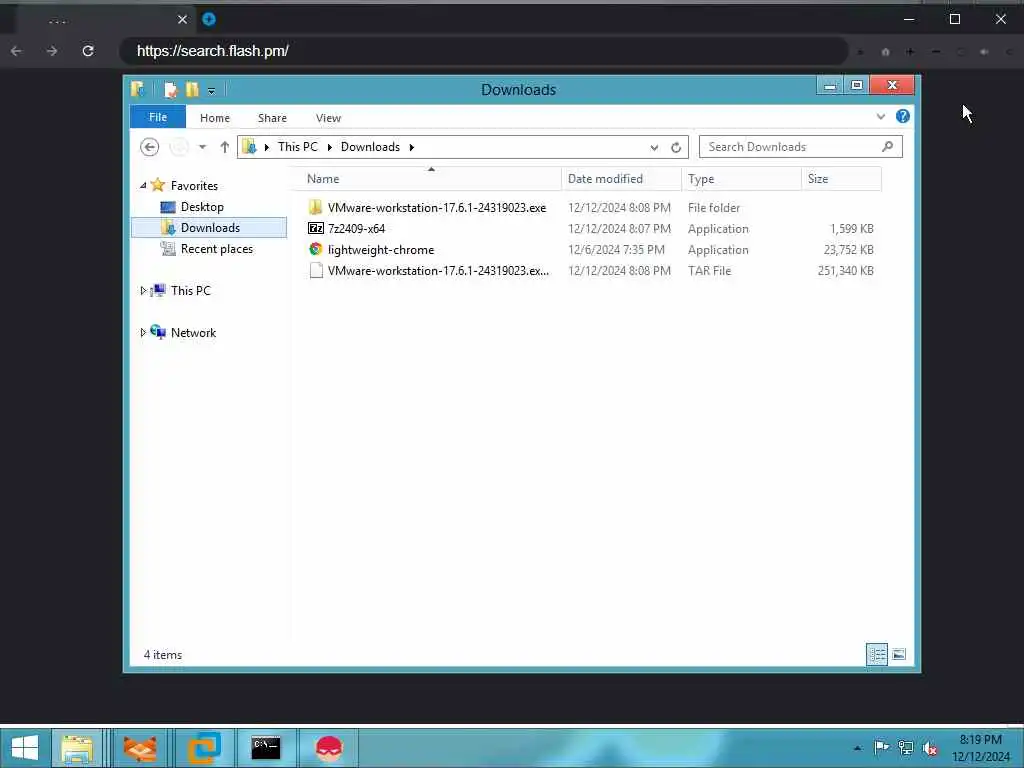Click the browser back arrow

(x=16, y=51)
